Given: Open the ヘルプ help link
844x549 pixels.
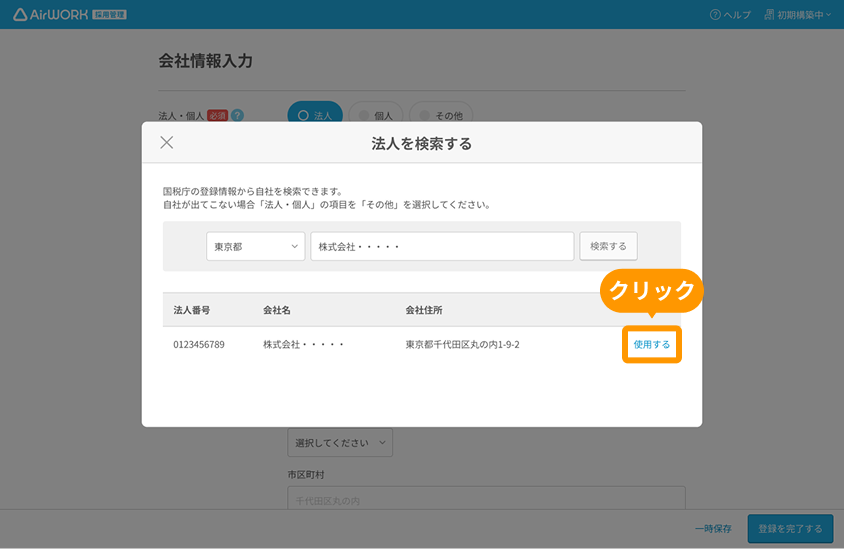Looking at the screenshot, I should 730,15.
